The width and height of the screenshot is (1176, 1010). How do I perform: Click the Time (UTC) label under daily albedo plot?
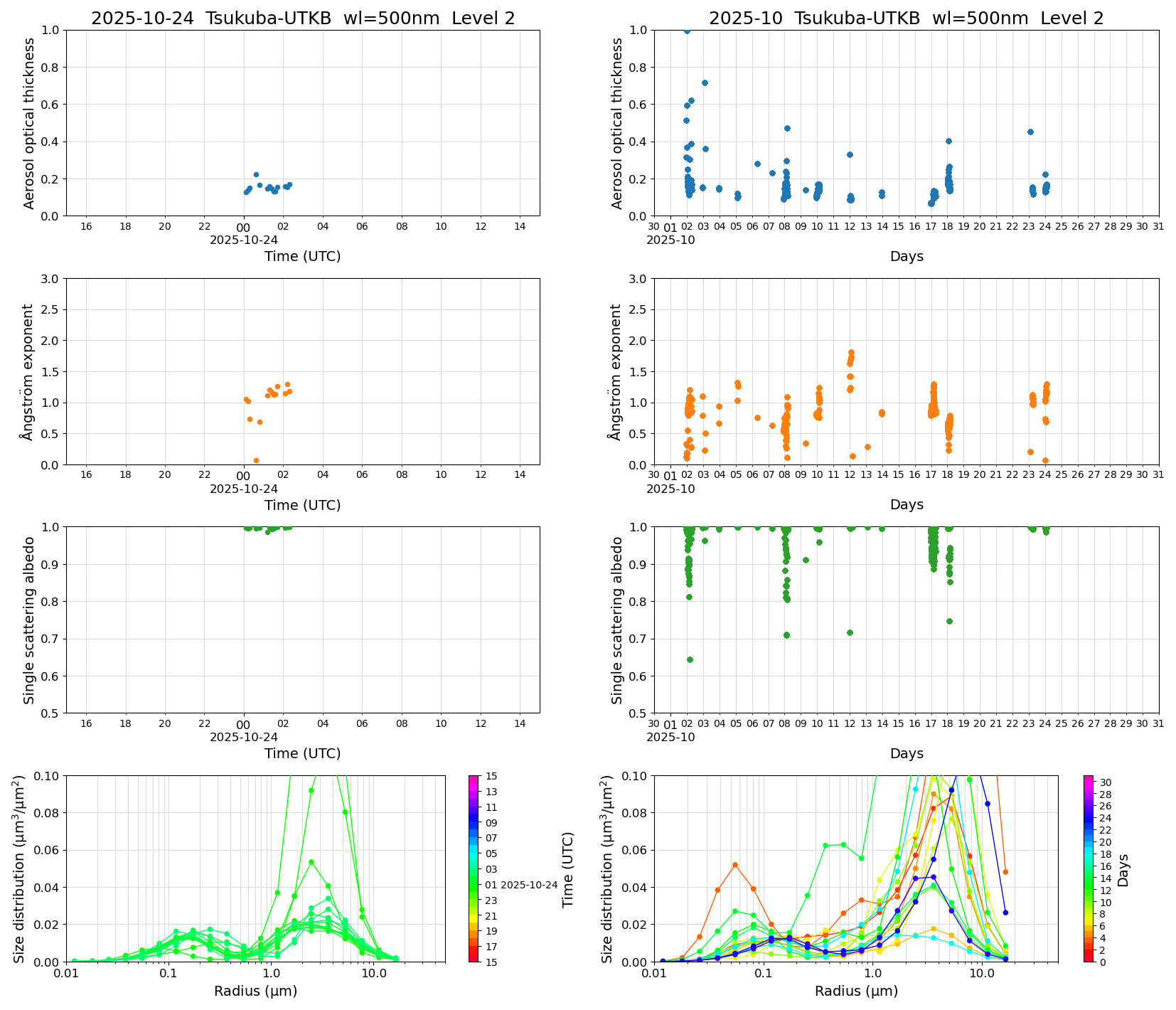pyautogui.click(x=302, y=753)
